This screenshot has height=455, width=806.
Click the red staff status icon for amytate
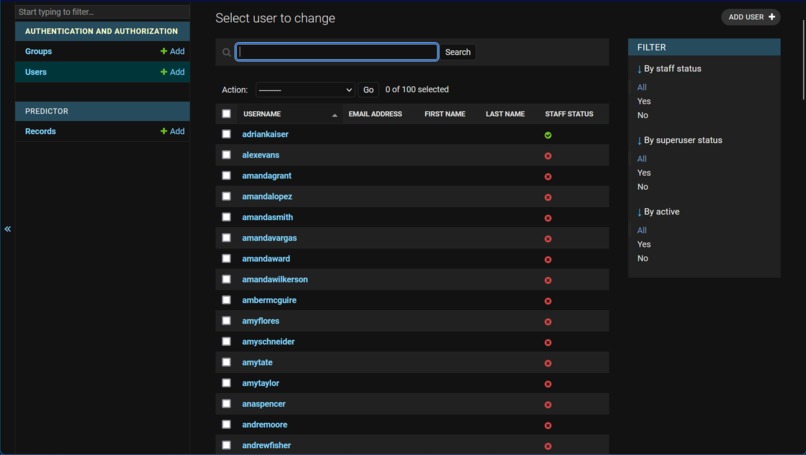(548, 363)
